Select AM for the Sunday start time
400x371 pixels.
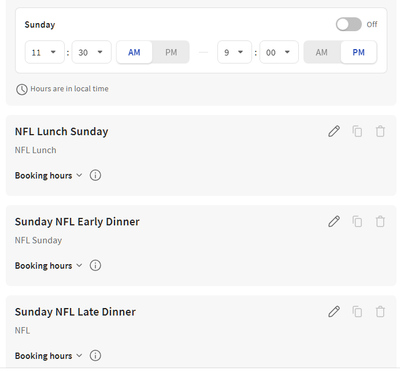coord(134,52)
